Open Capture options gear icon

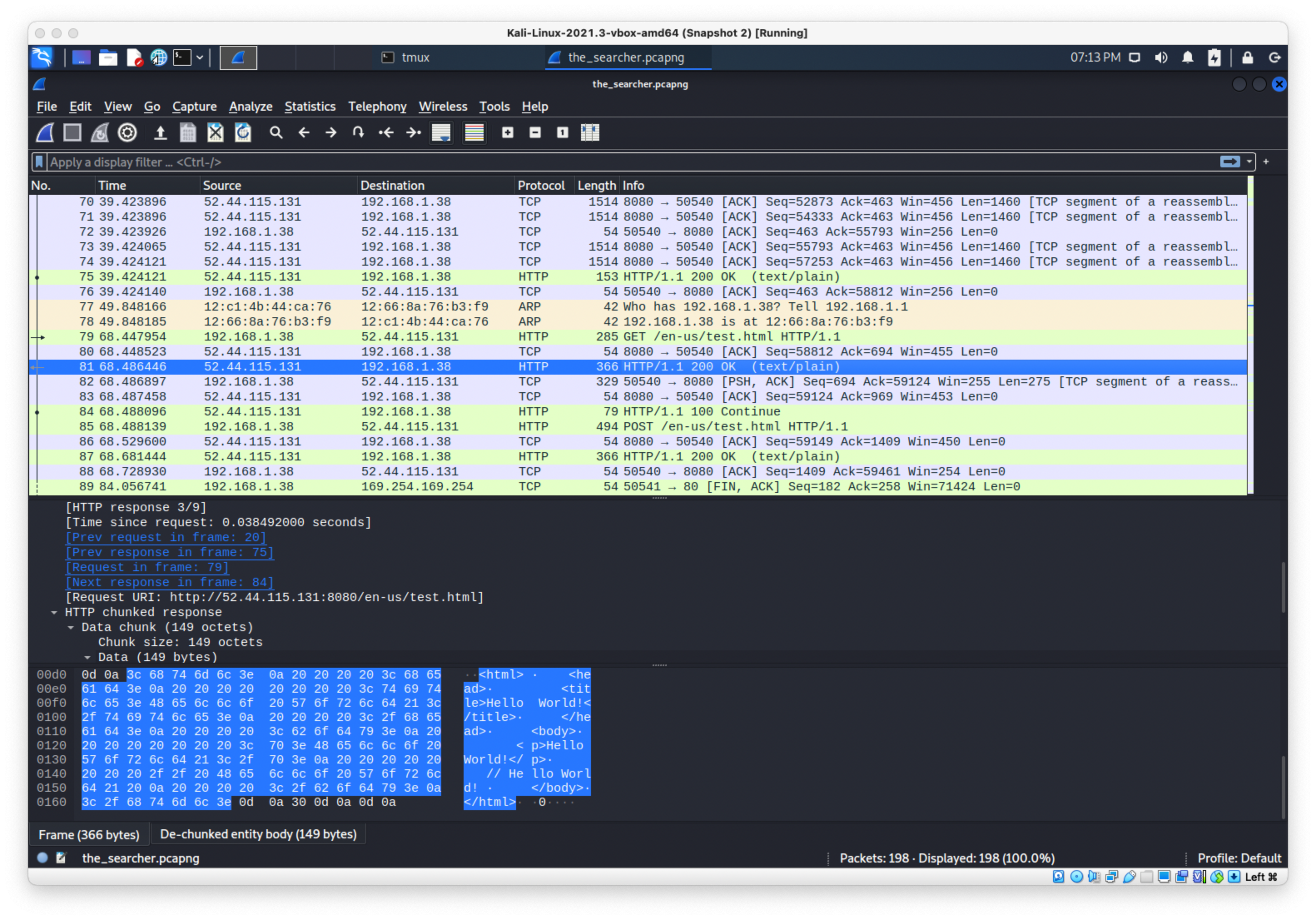(x=127, y=133)
